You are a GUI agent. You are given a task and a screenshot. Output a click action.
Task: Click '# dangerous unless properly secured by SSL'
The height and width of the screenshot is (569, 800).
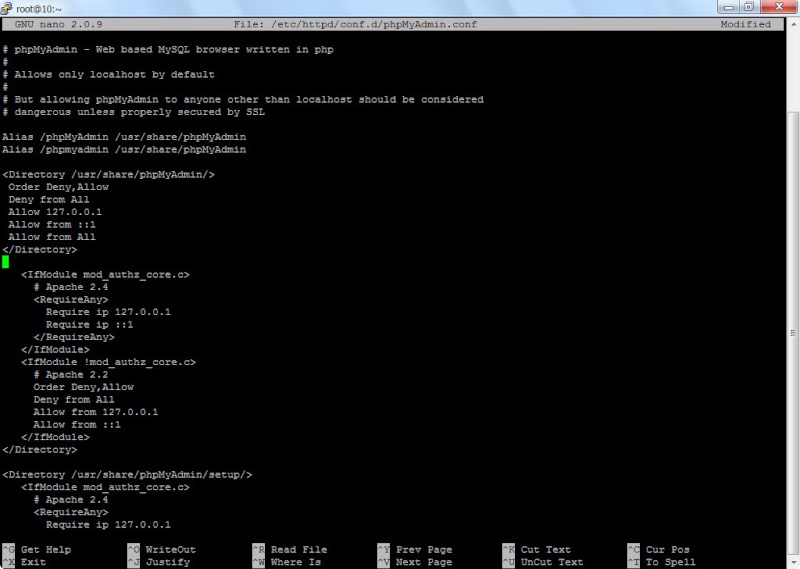[x=134, y=112]
